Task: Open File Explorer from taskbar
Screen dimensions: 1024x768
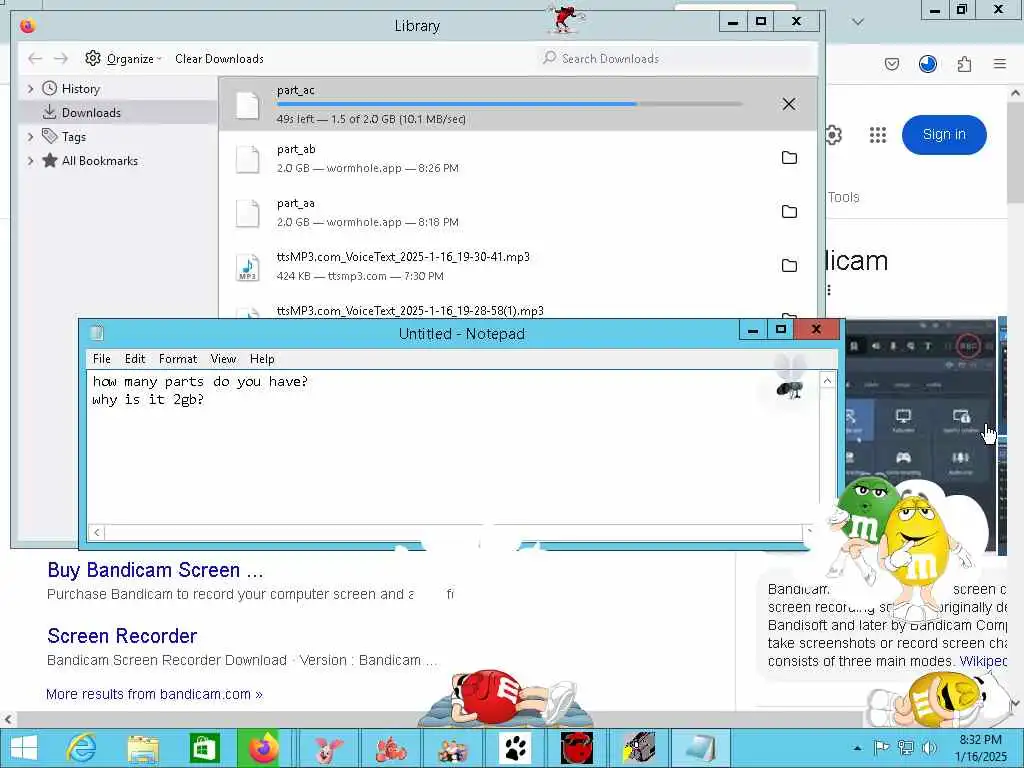Action: (143, 748)
